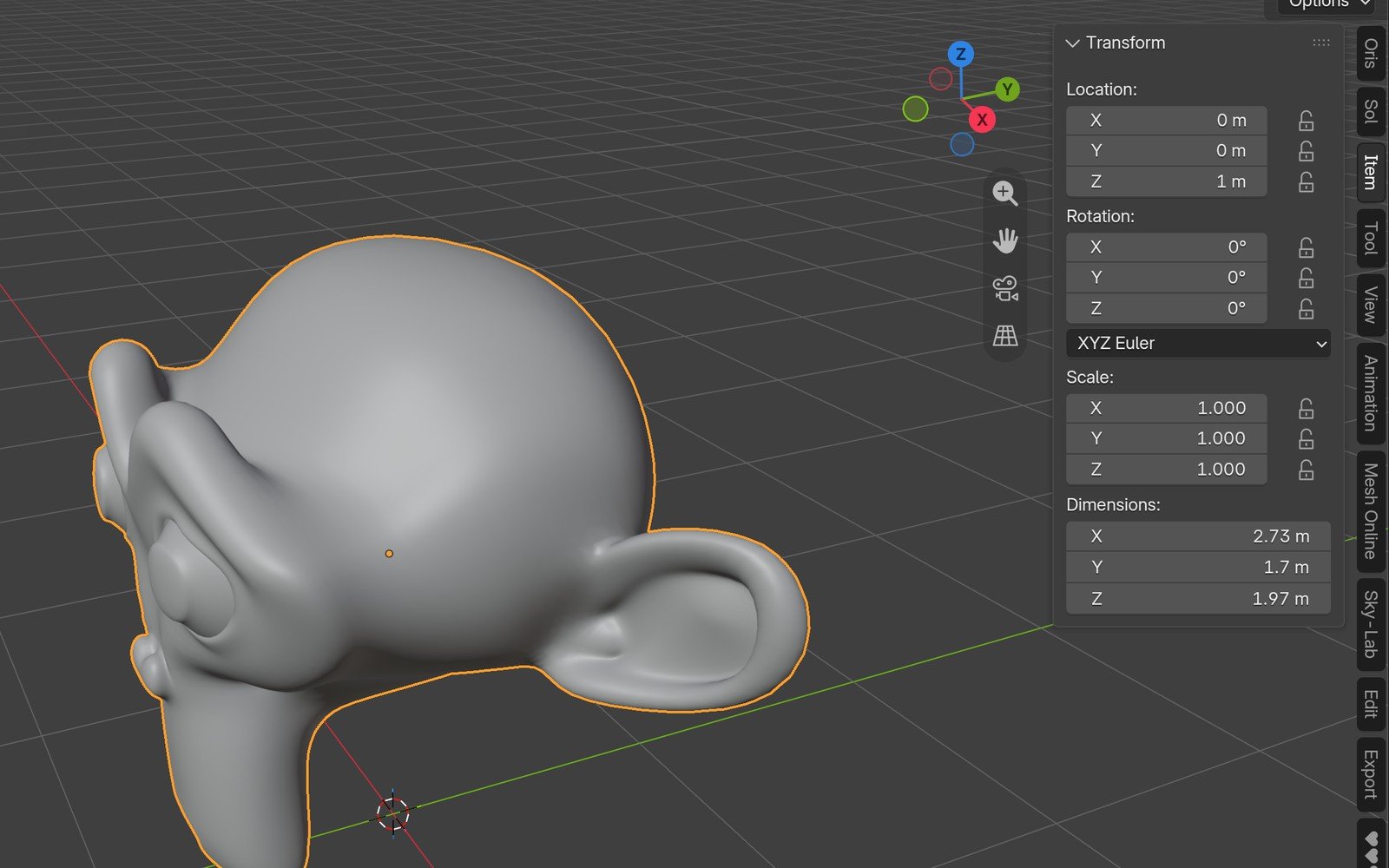Screen dimensions: 1389x868
Task: Click the negative X hollow red gizmo circle
Action: click(x=940, y=79)
